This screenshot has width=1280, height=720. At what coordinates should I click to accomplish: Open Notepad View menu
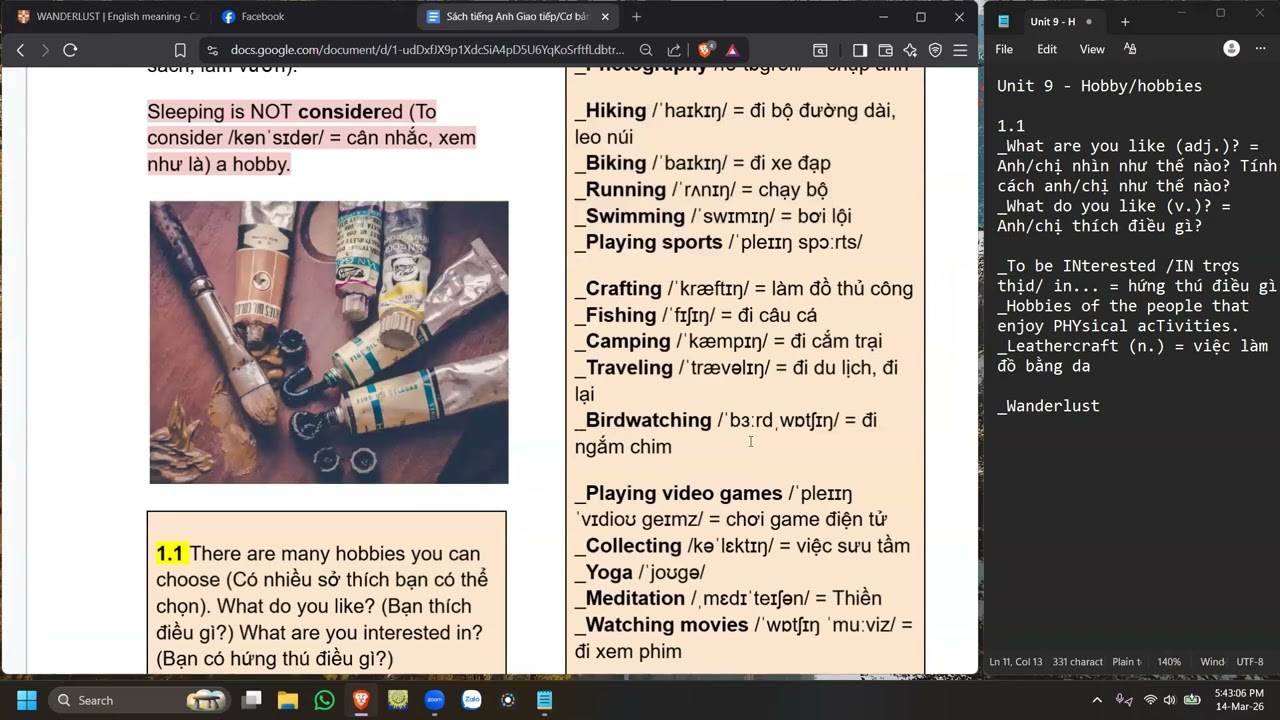point(1092,49)
